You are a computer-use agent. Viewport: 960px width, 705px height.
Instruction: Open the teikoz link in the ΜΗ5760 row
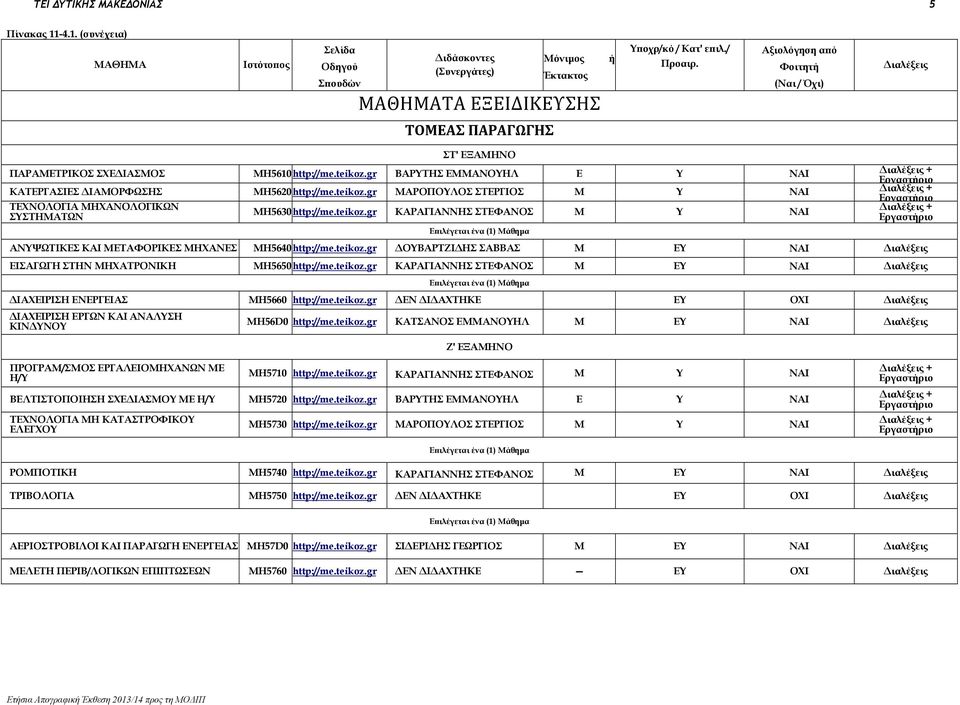[334, 572]
